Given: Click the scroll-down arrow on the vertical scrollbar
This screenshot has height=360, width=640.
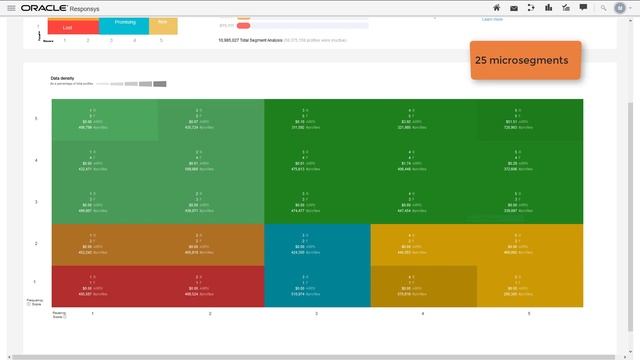Looking at the screenshot, I should pos(631,352).
